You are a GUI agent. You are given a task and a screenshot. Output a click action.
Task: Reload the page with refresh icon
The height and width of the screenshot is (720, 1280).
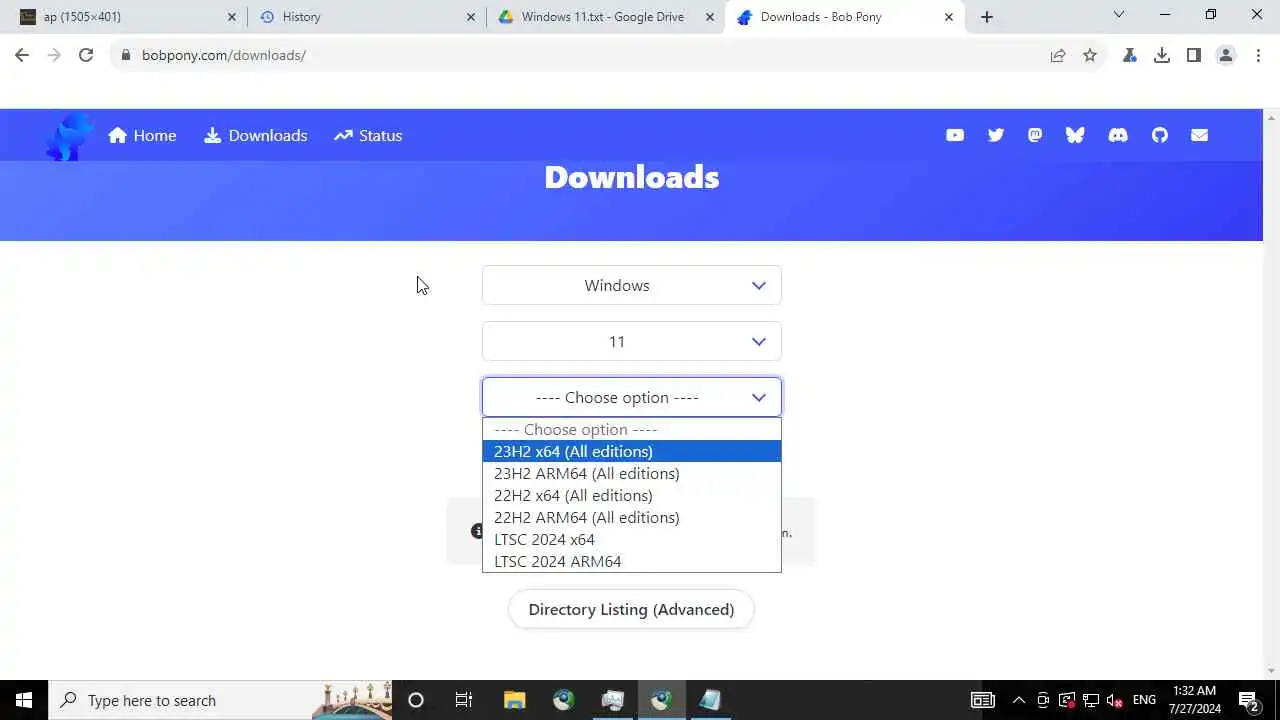pos(86,55)
